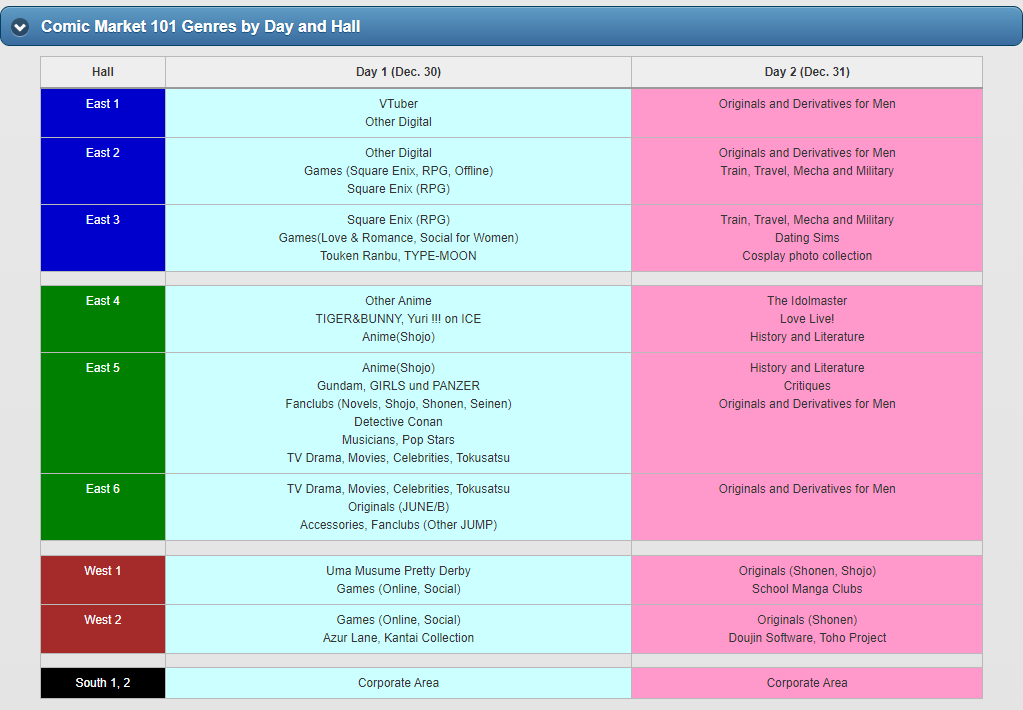The height and width of the screenshot is (710, 1023).
Task: Click 'Azur Lane, Kantai Collection' entry
Action: [x=398, y=638]
